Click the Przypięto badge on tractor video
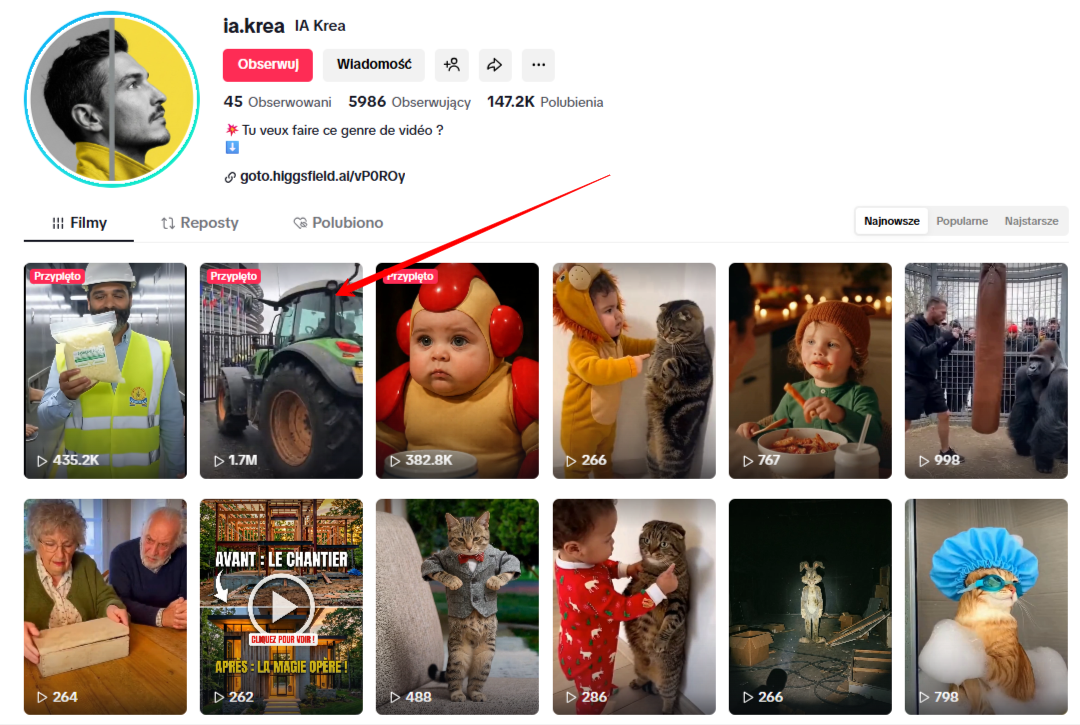The height and width of the screenshot is (725, 1080). click(x=233, y=276)
